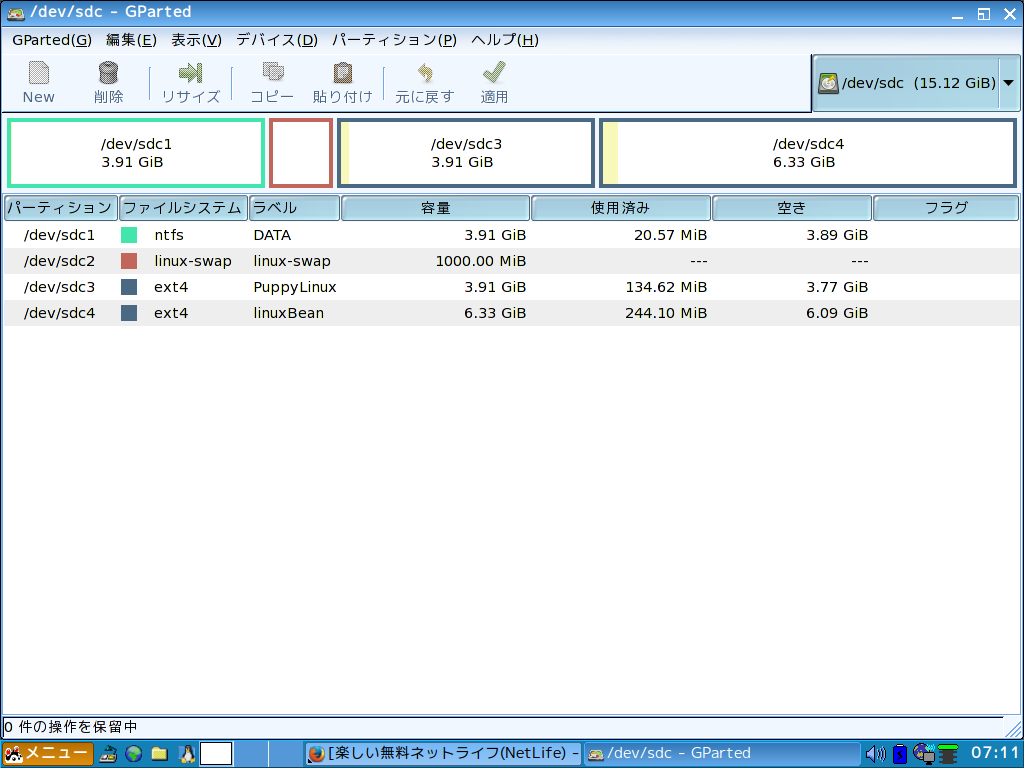Open the 編集(E) menu
Viewport: 1024px width, 768px height.
coord(131,40)
